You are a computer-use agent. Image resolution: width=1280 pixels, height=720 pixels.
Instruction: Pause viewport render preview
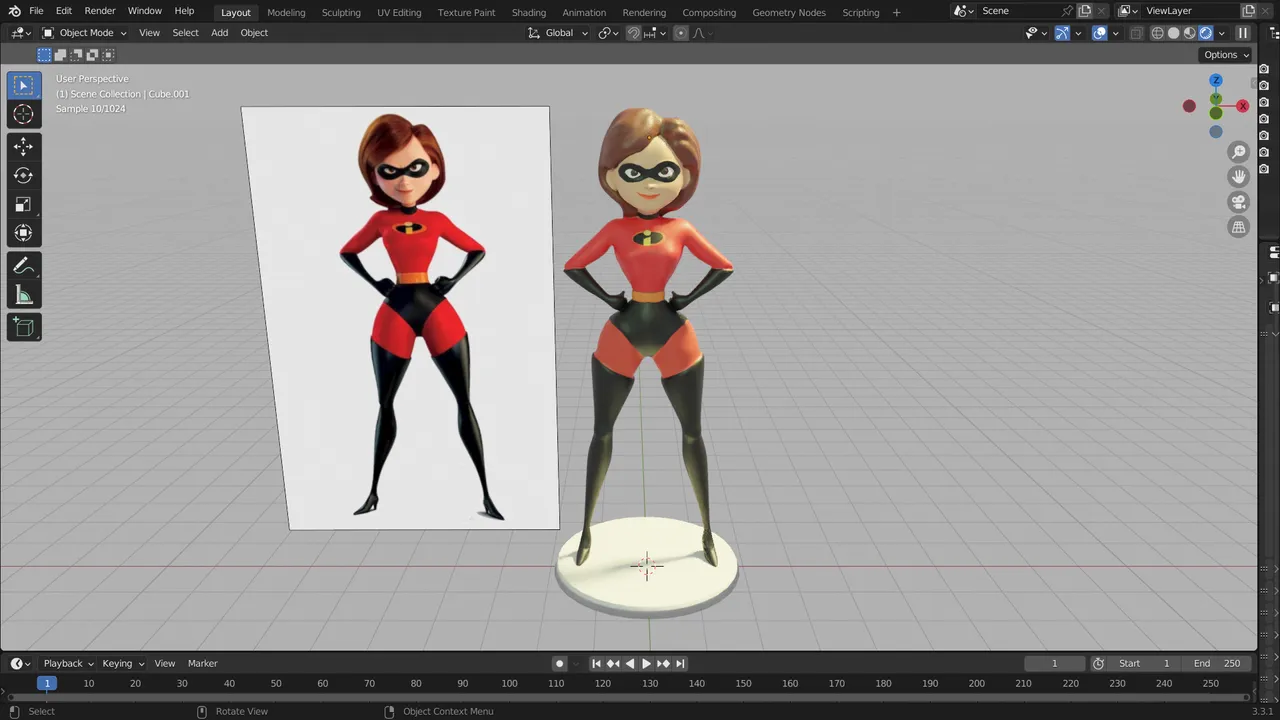pos(1243,33)
